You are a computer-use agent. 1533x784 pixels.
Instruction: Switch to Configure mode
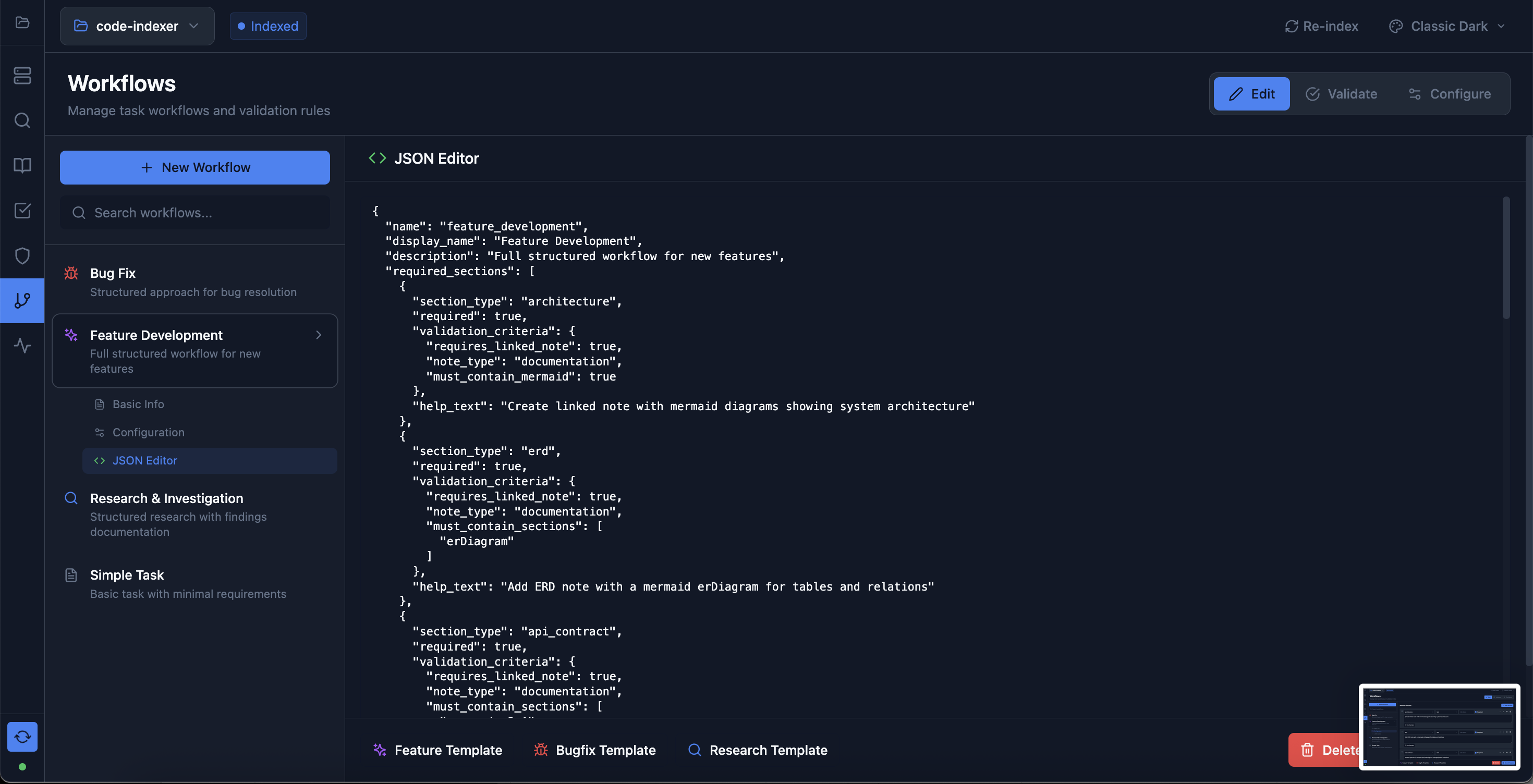pyautogui.click(x=1449, y=94)
